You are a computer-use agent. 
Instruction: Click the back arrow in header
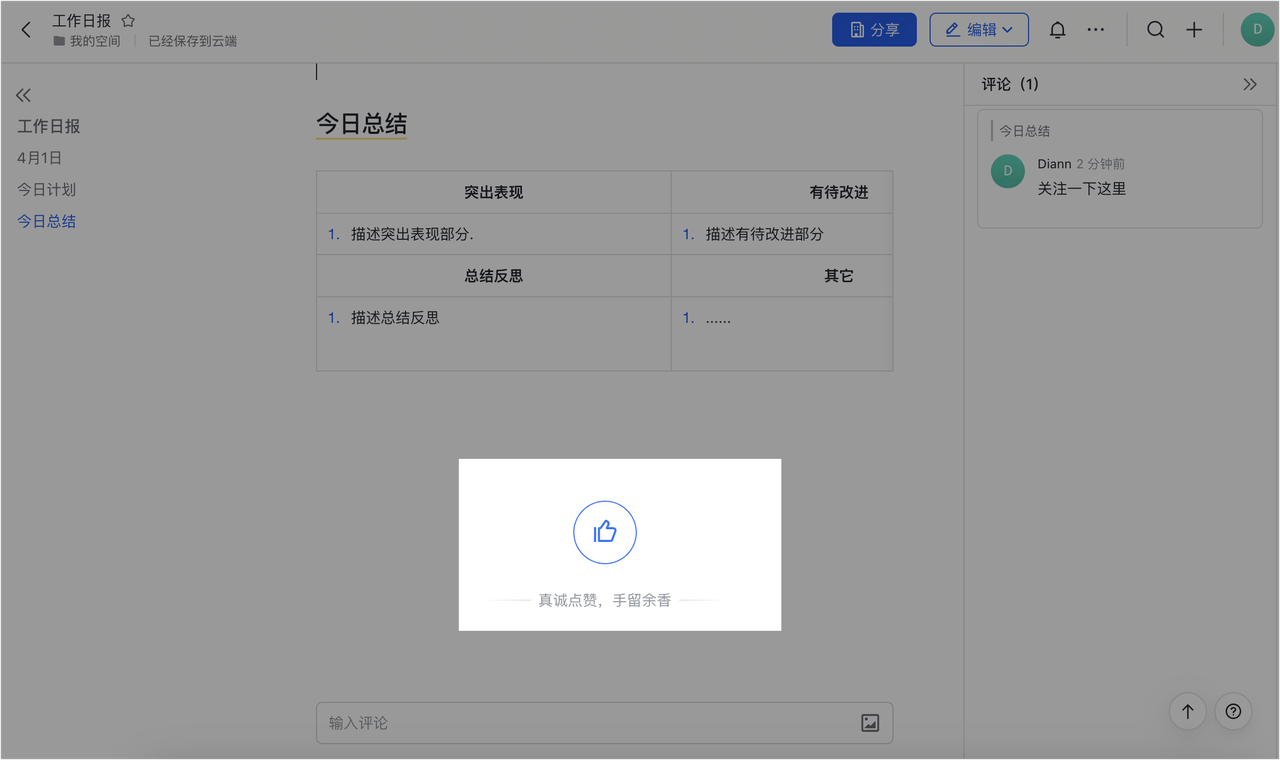tap(26, 30)
